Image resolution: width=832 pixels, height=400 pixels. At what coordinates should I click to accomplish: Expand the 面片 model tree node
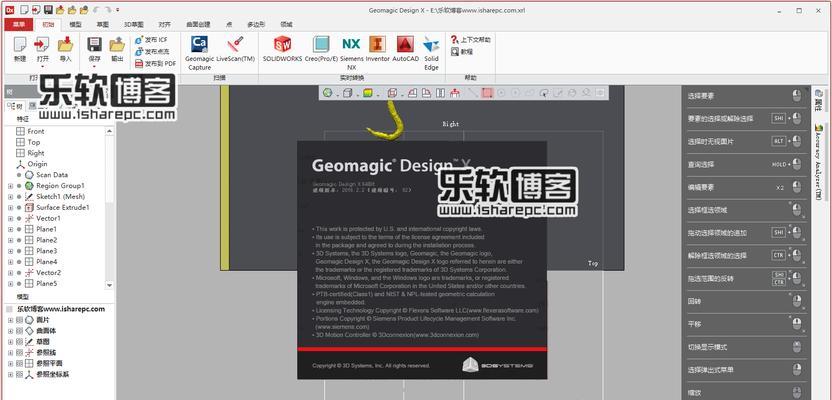[10, 320]
